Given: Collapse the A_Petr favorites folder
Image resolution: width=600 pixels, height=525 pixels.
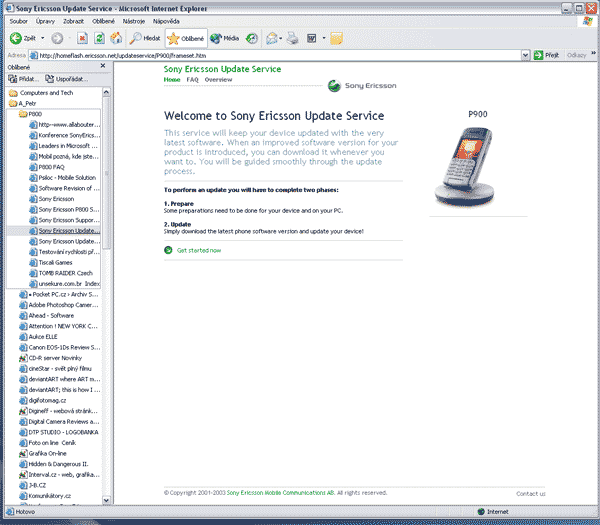Looking at the screenshot, I should 23,103.
